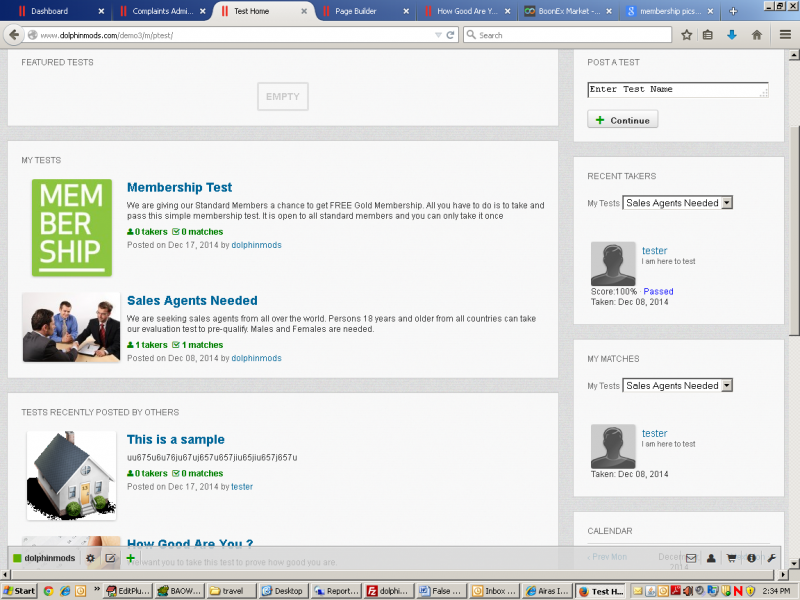The height and width of the screenshot is (600, 800).
Task: Open tester profile name in My Matches
Action: click(x=655, y=433)
